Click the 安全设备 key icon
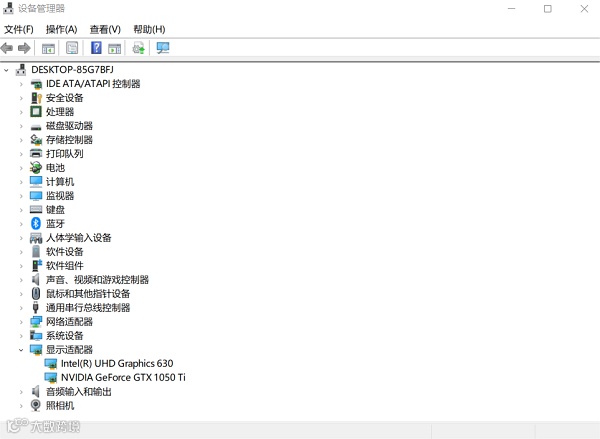 36,98
